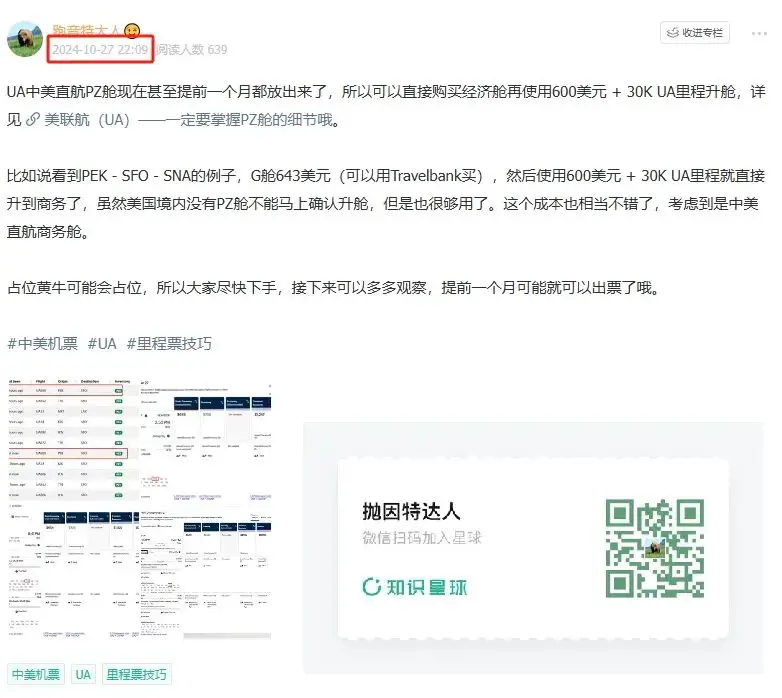
Task: Select the 里程票技巧 tag chip
Action: 137,675
